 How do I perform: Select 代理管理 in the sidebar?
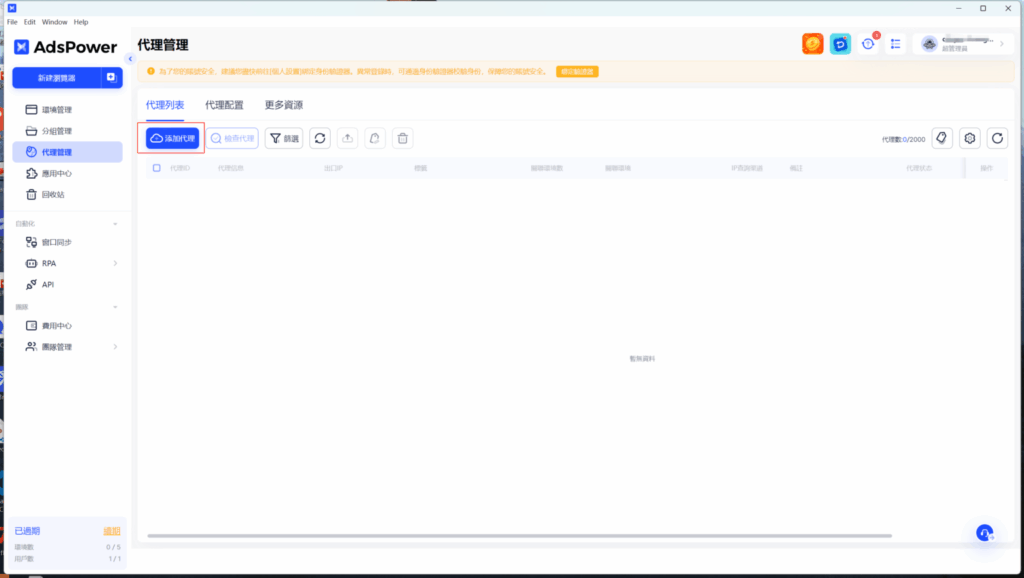pos(67,152)
